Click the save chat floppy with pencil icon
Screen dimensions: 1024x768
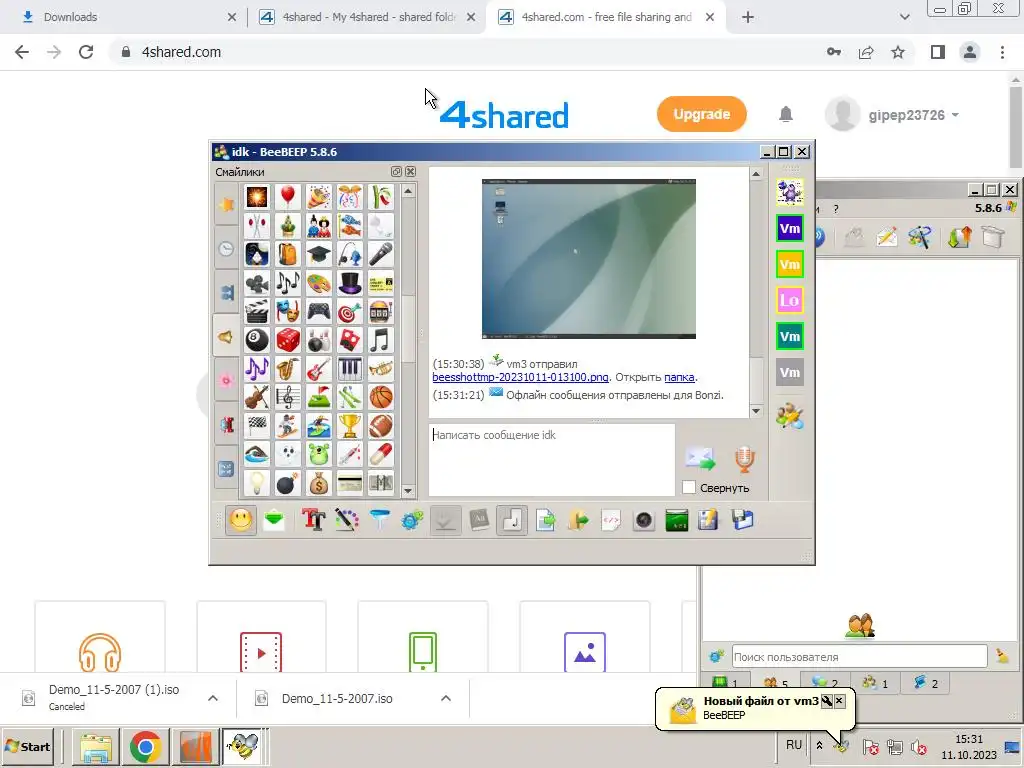coord(709,520)
